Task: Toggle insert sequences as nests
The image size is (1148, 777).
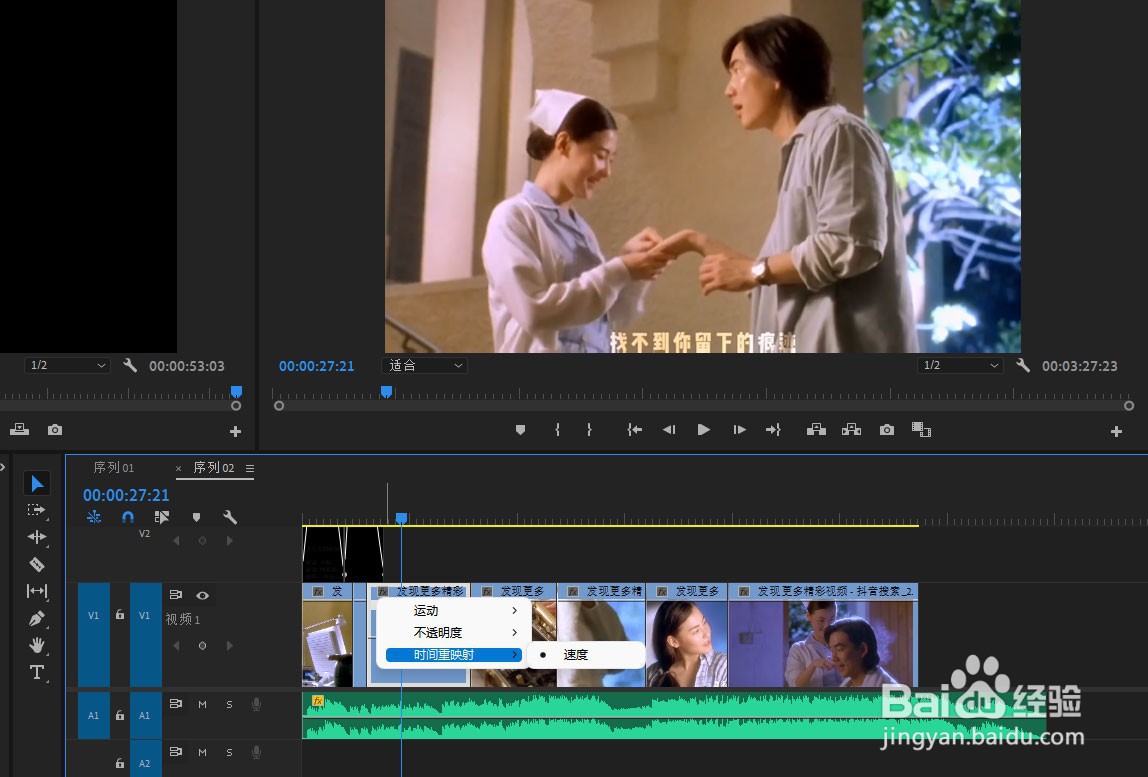Action: pyautogui.click(x=94, y=517)
